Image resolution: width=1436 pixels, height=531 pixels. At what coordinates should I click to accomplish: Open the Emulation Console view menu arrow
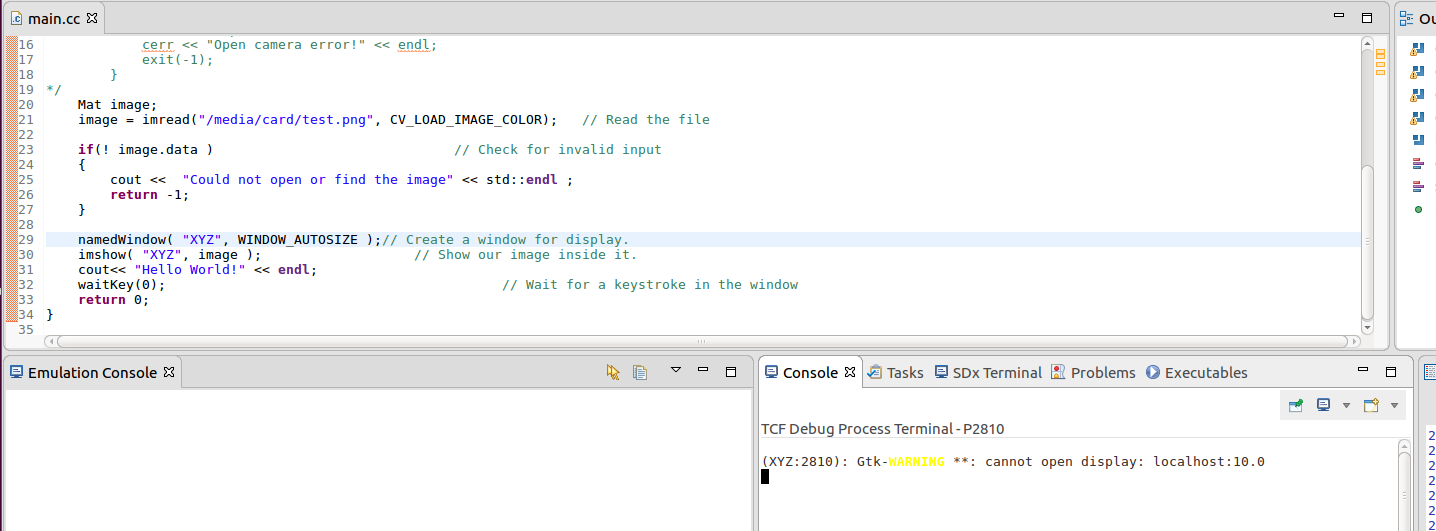click(x=675, y=371)
